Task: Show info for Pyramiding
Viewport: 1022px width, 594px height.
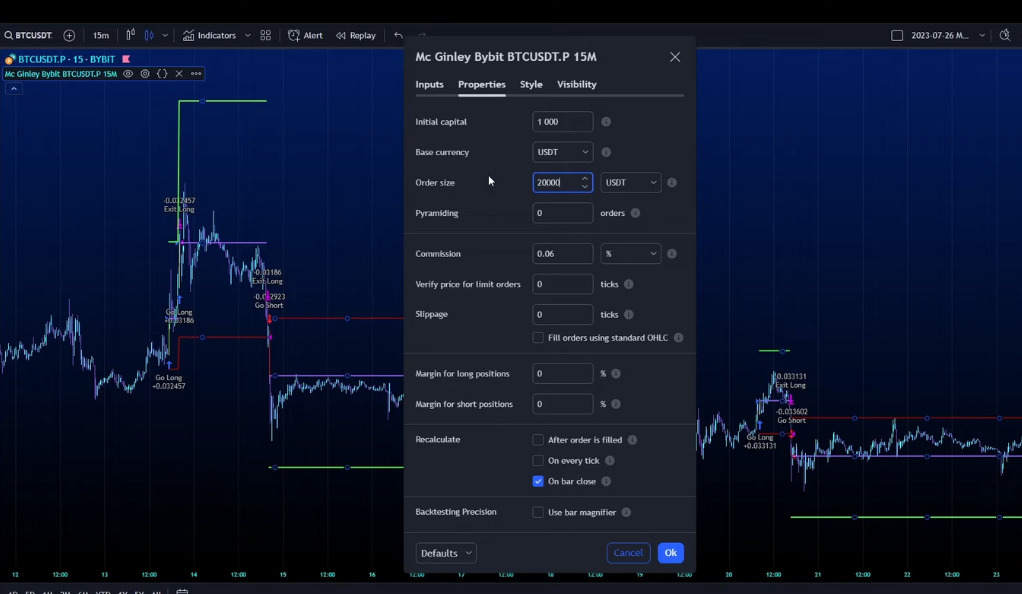Action: pos(635,213)
